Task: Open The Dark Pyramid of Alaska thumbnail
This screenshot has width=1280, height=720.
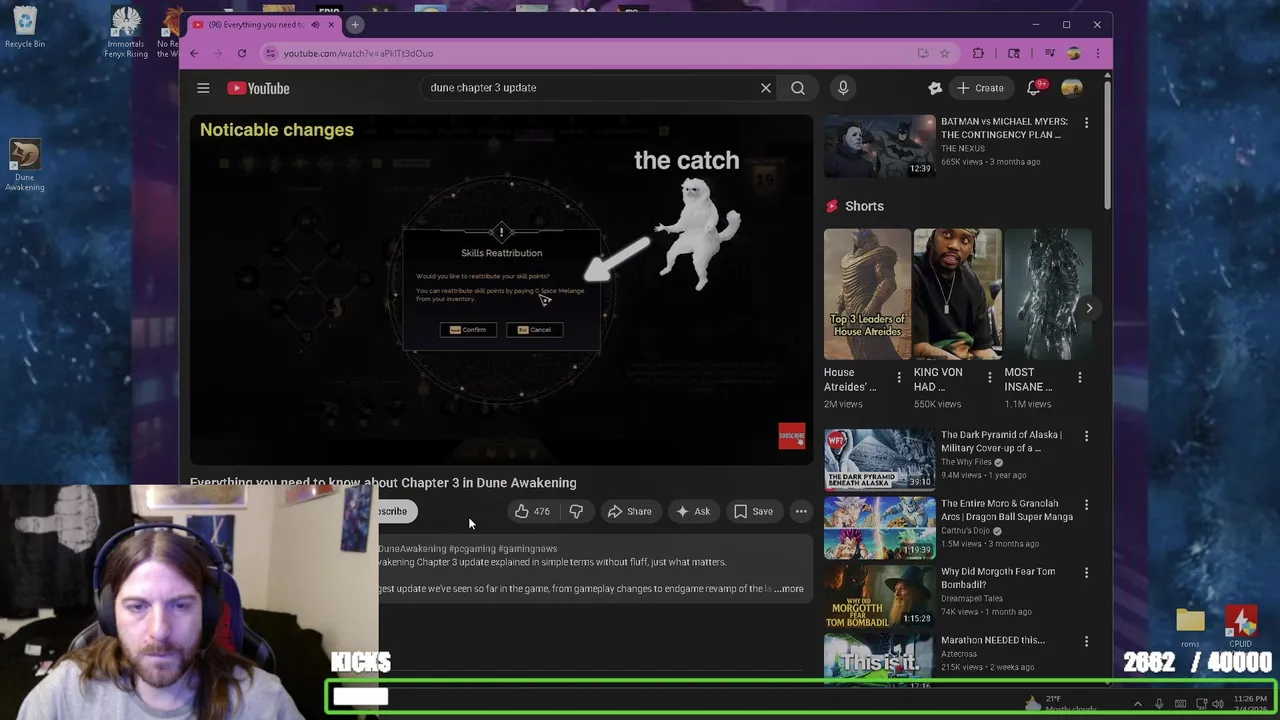Action: (x=879, y=459)
